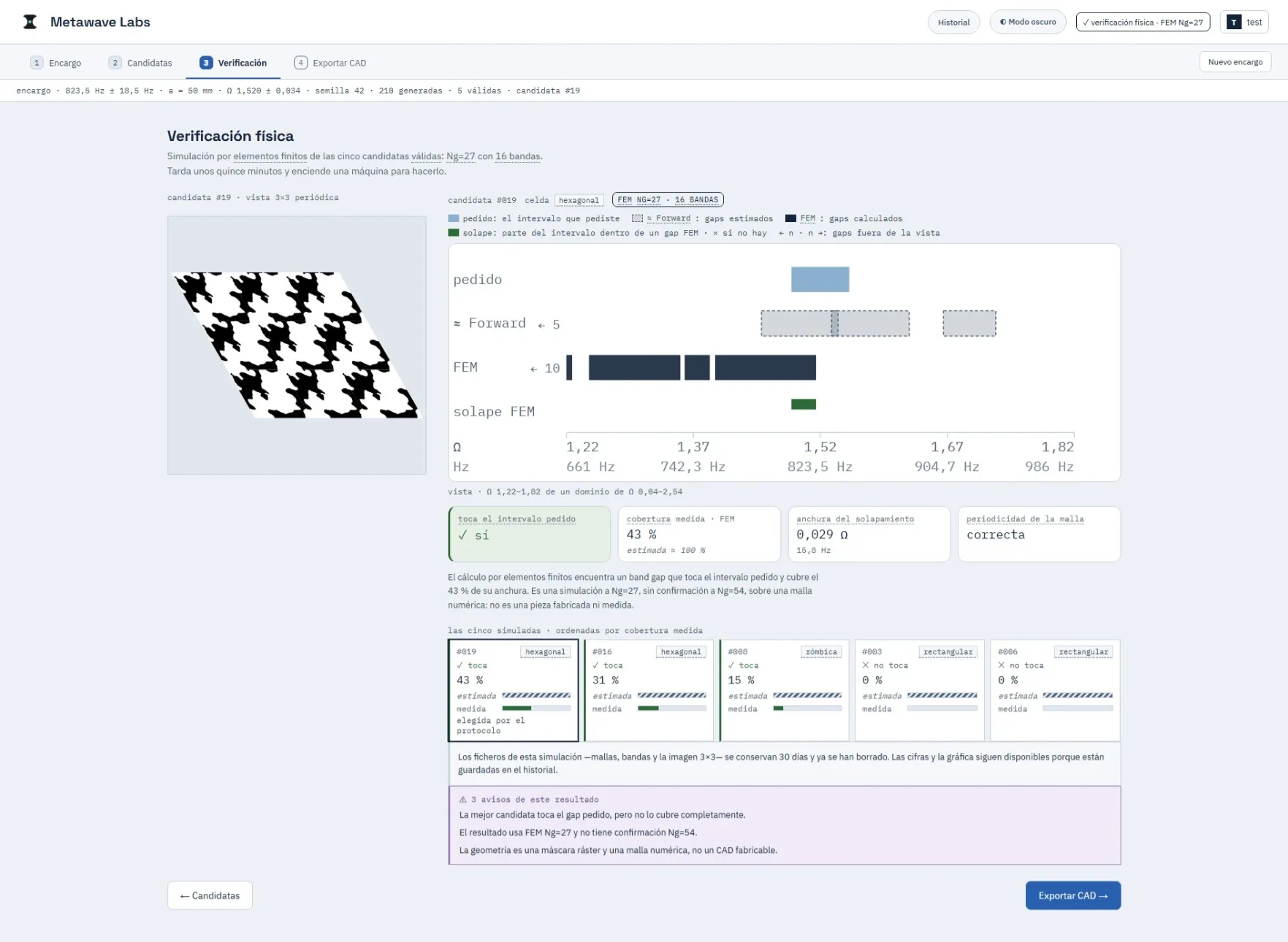Viewport: 1288px width, 942px height.
Task: Select the Verificación step tab
Action: pyautogui.click(x=234, y=63)
